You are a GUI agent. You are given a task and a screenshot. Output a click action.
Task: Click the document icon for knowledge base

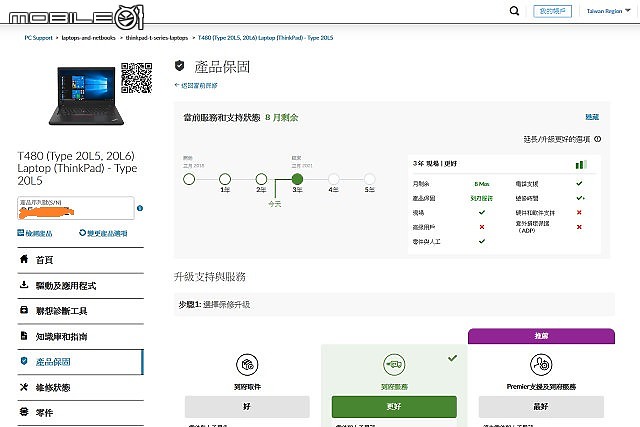pos(24,336)
